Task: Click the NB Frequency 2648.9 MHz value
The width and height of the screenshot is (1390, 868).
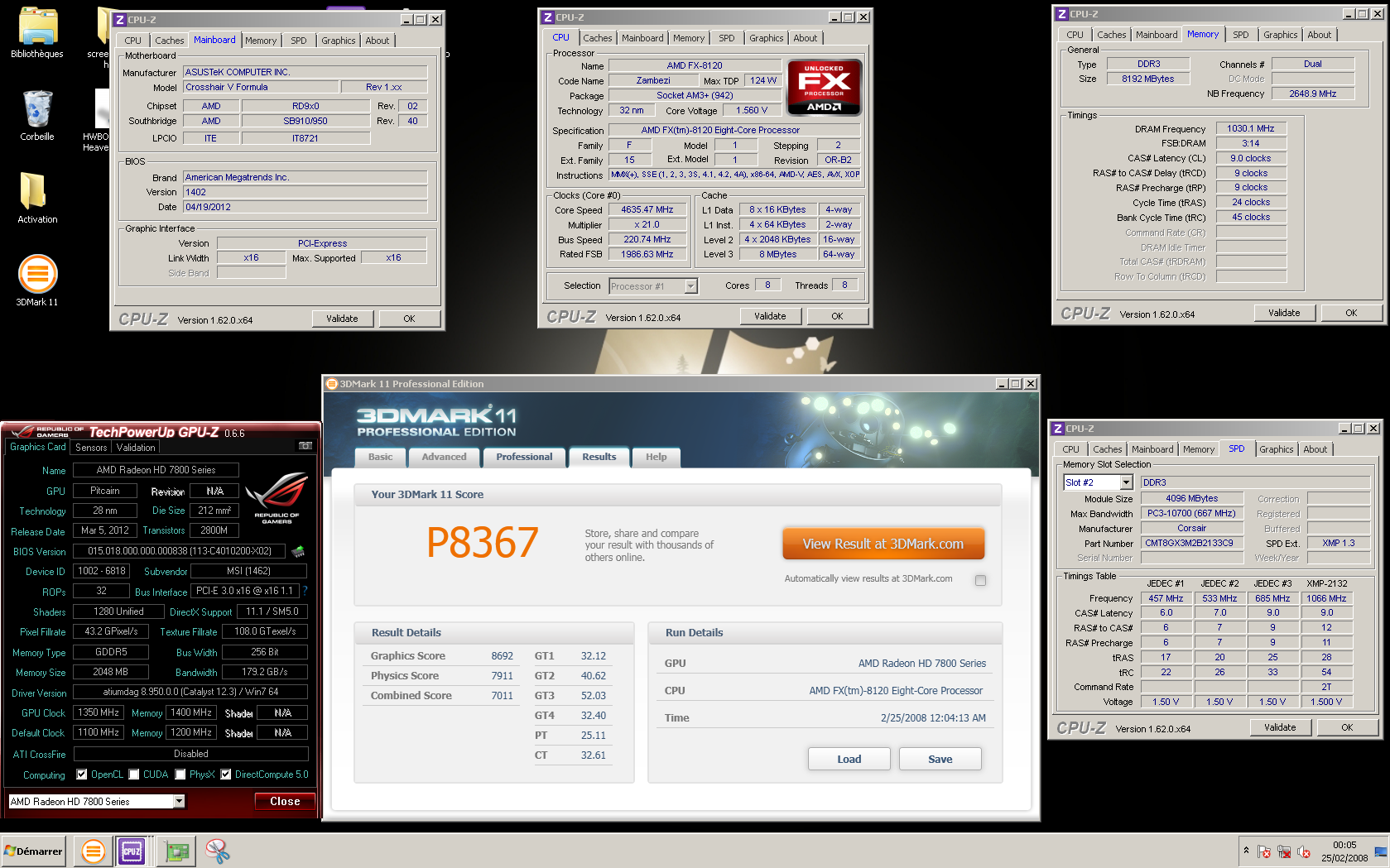Action: click(1312, 94)
